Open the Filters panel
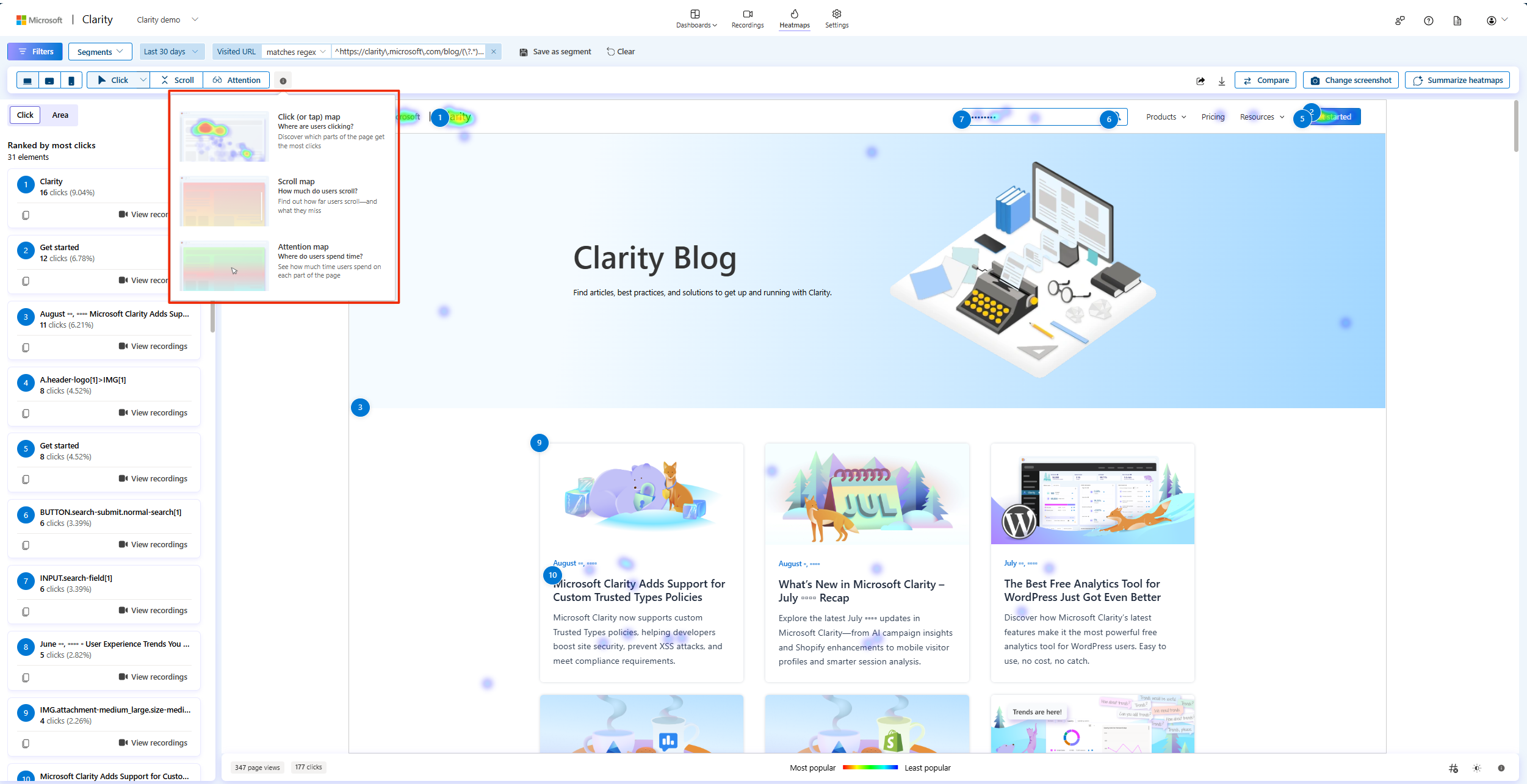 coord(36,52)
